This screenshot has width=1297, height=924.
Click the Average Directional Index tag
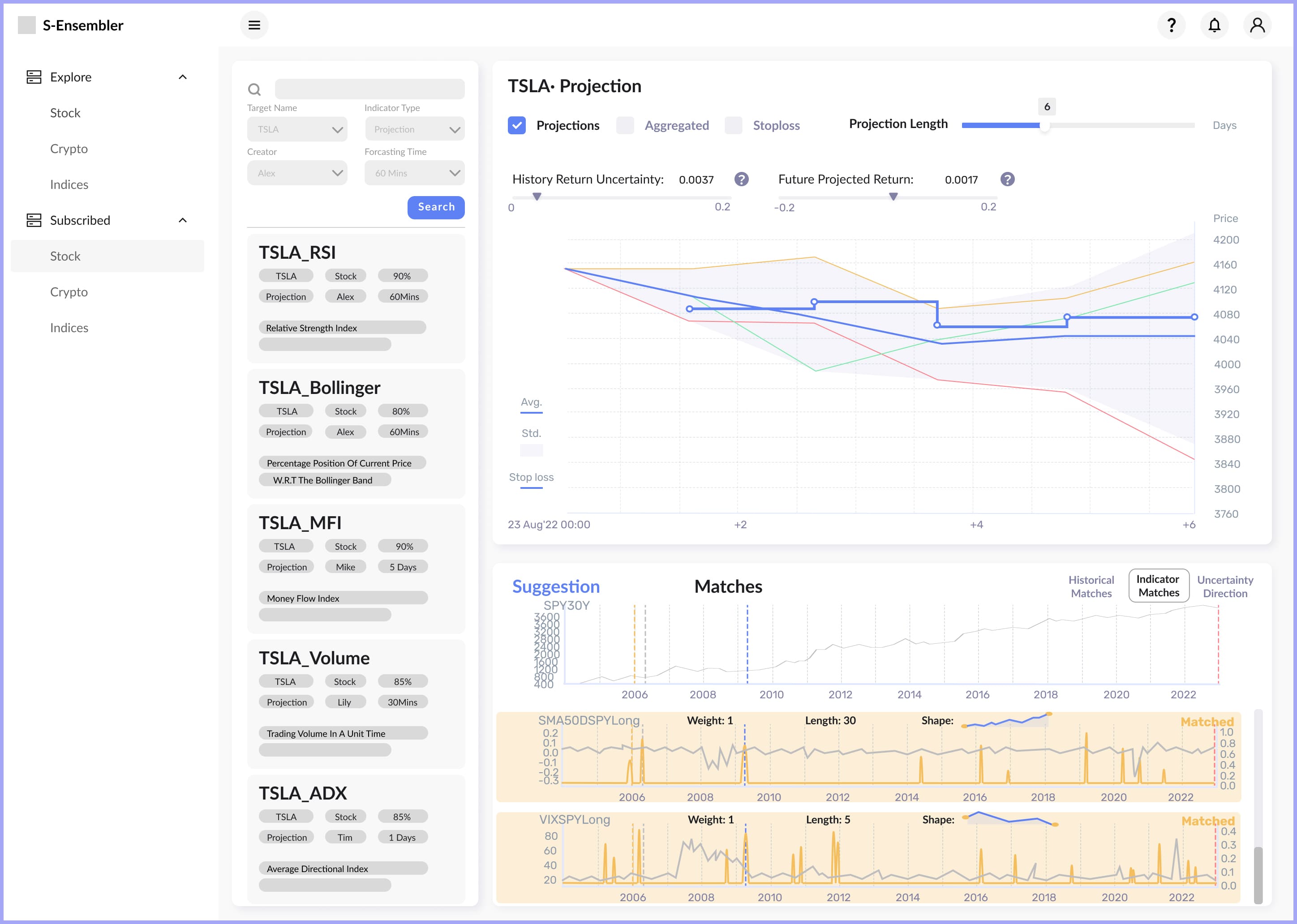[343, 868]
